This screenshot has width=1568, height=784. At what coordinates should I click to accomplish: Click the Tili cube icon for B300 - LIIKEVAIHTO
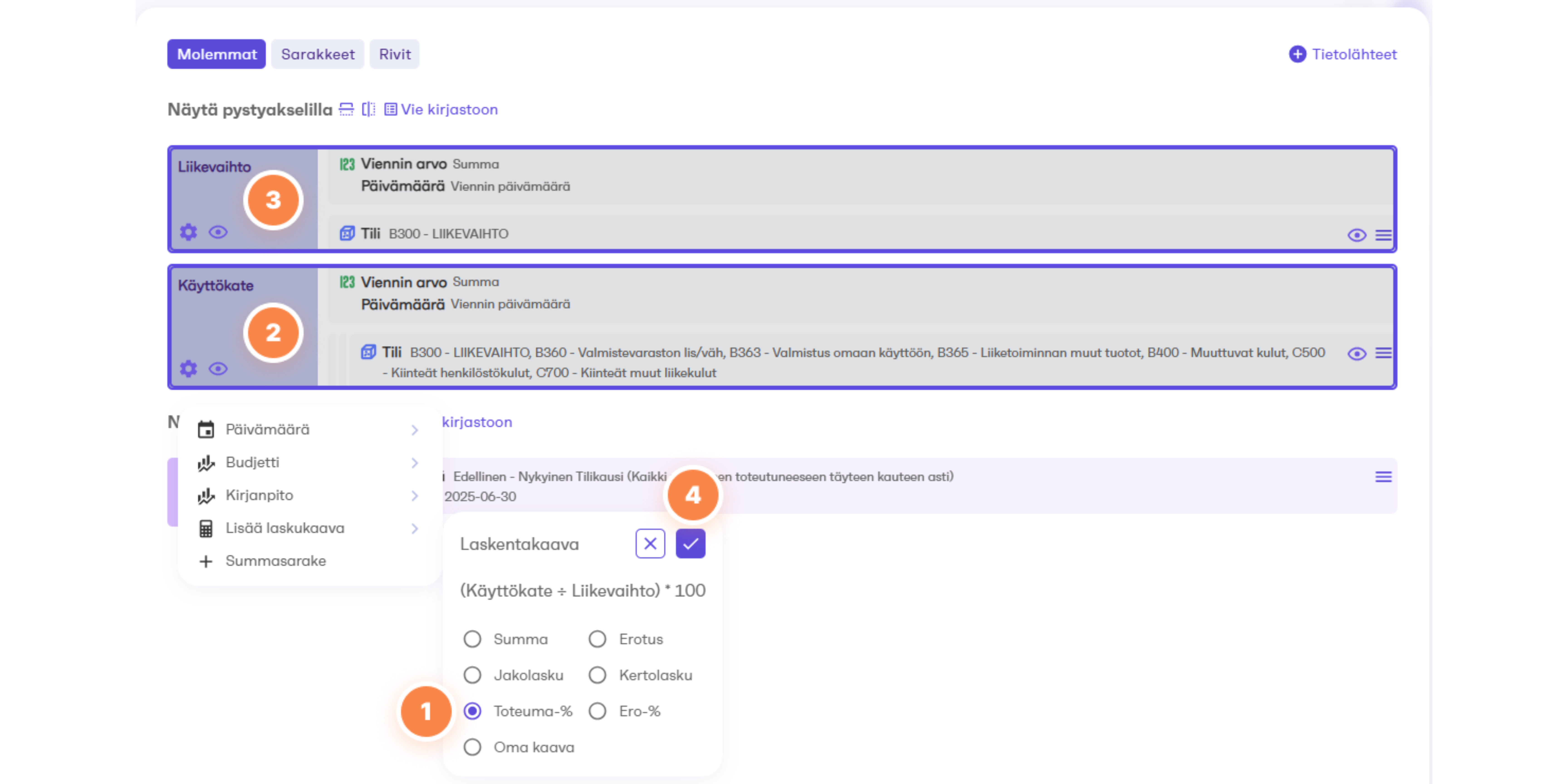coord(347,233)
